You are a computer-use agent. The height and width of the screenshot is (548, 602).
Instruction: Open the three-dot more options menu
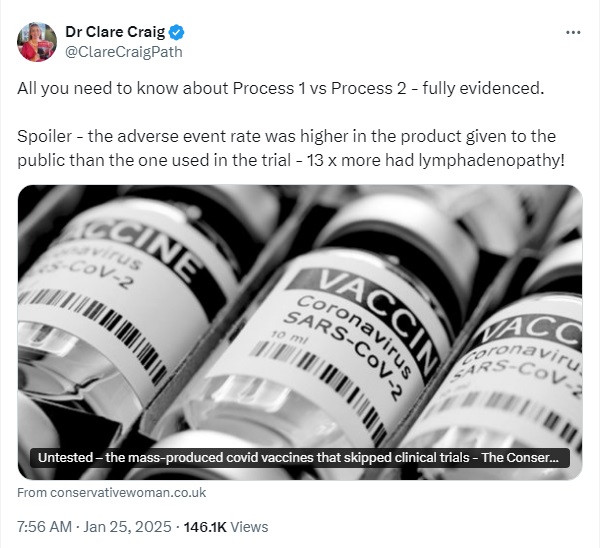pyautogui.click(x=573, y=33)
